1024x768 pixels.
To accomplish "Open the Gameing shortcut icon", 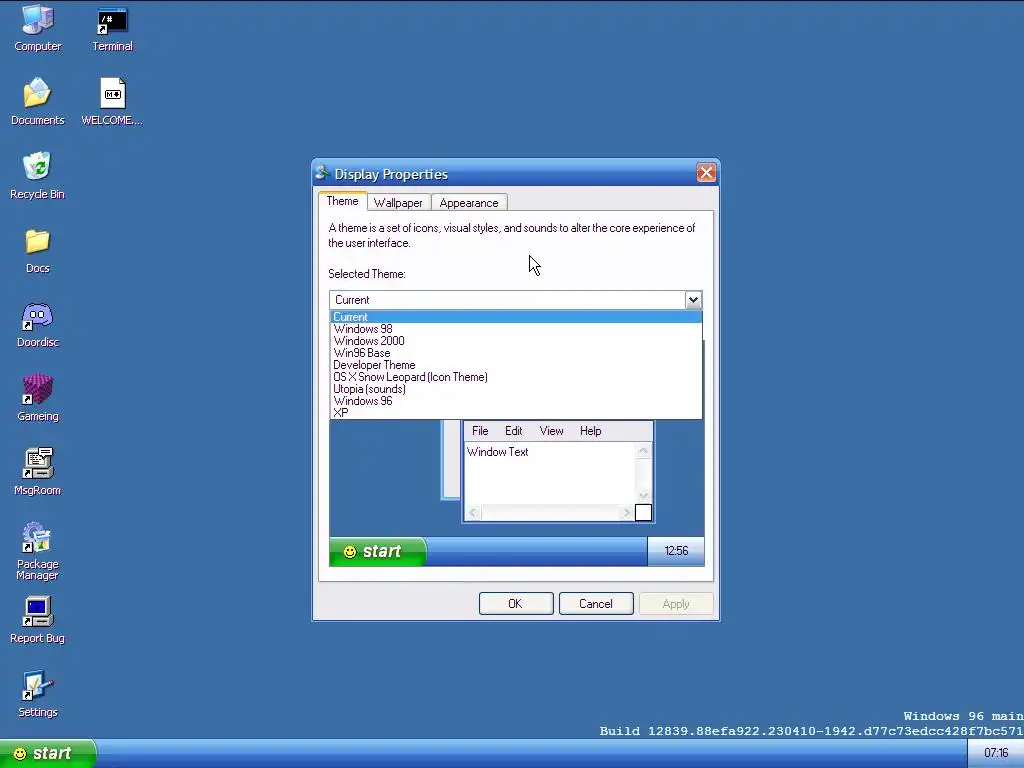I will coord(38,398).
